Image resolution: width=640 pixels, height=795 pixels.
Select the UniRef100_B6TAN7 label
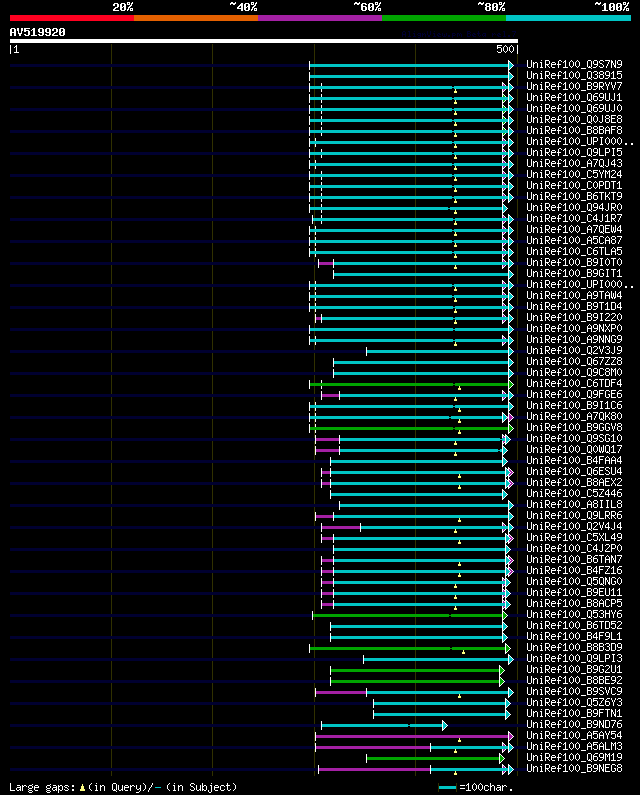click(574, 559)
